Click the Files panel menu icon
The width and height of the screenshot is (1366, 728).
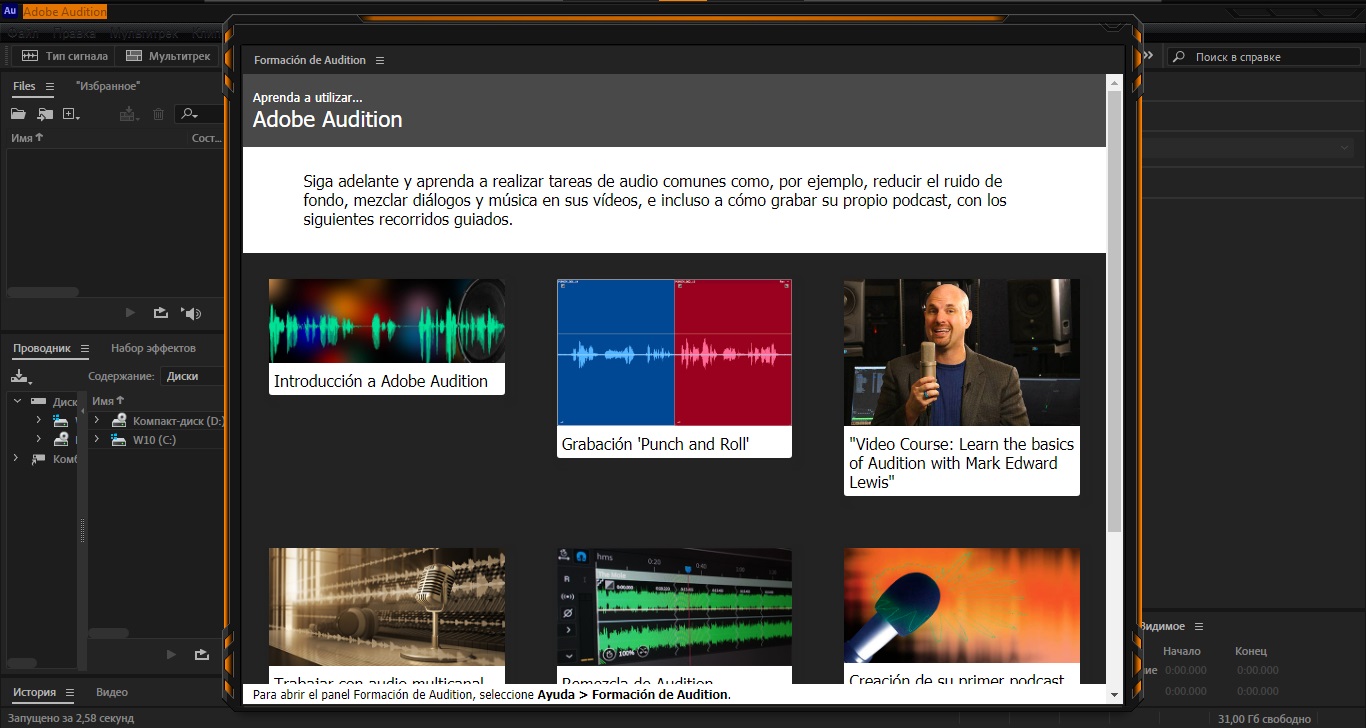[x=50, y=87]
